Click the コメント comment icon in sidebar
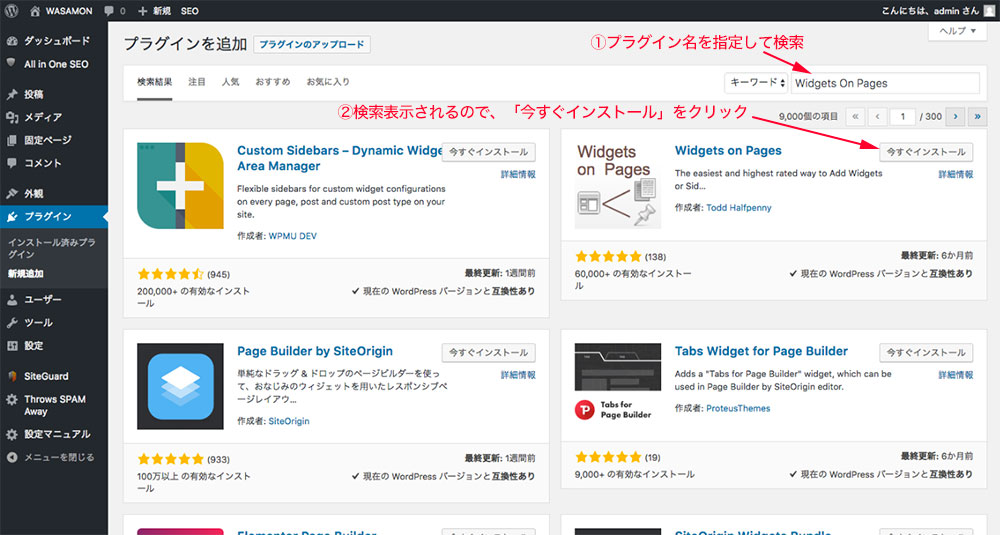Viewport: 1000px width, 535px height. [12, 163]
